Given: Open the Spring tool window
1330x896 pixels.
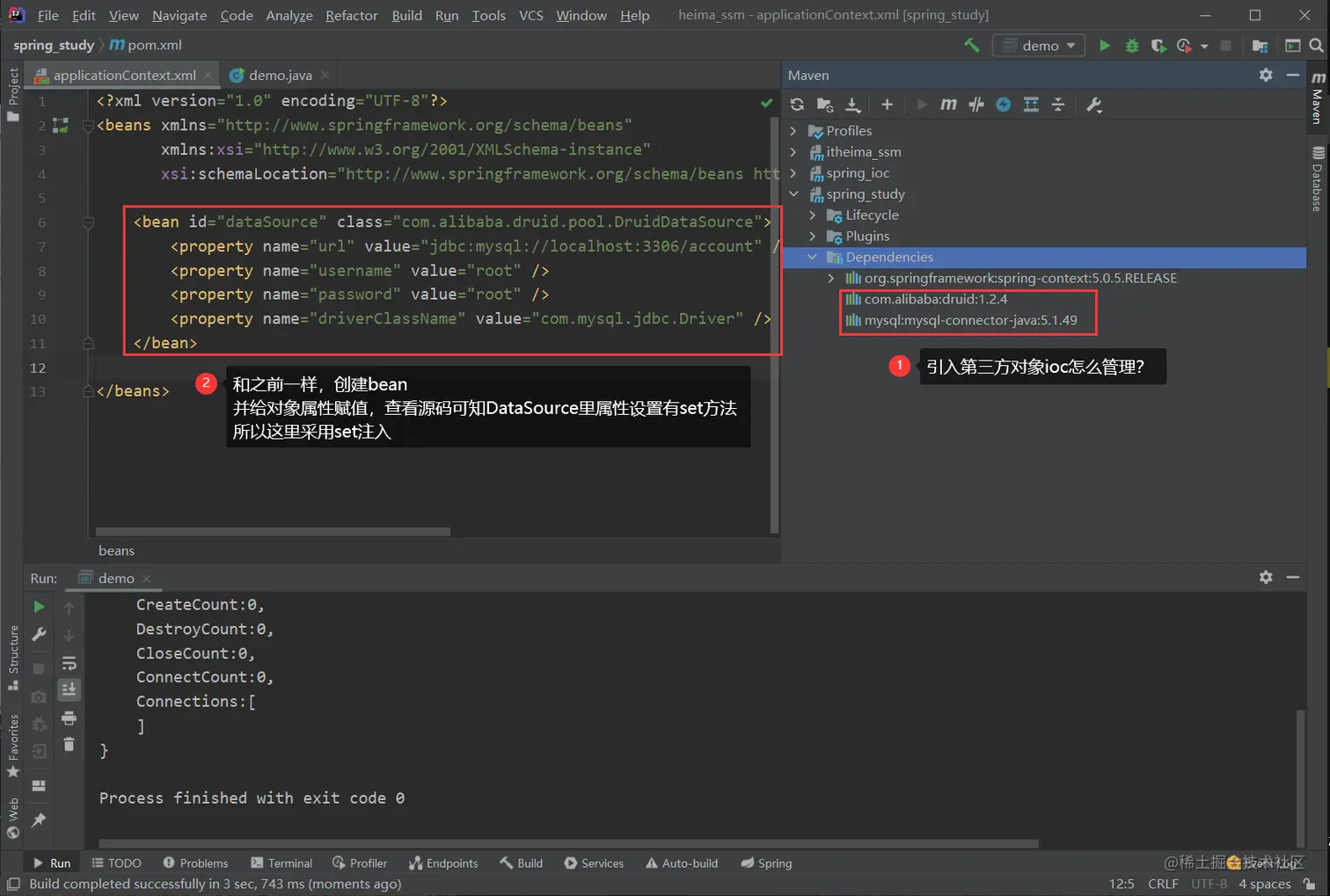Looking at the screenshot, I should click(x=766, y=863).
